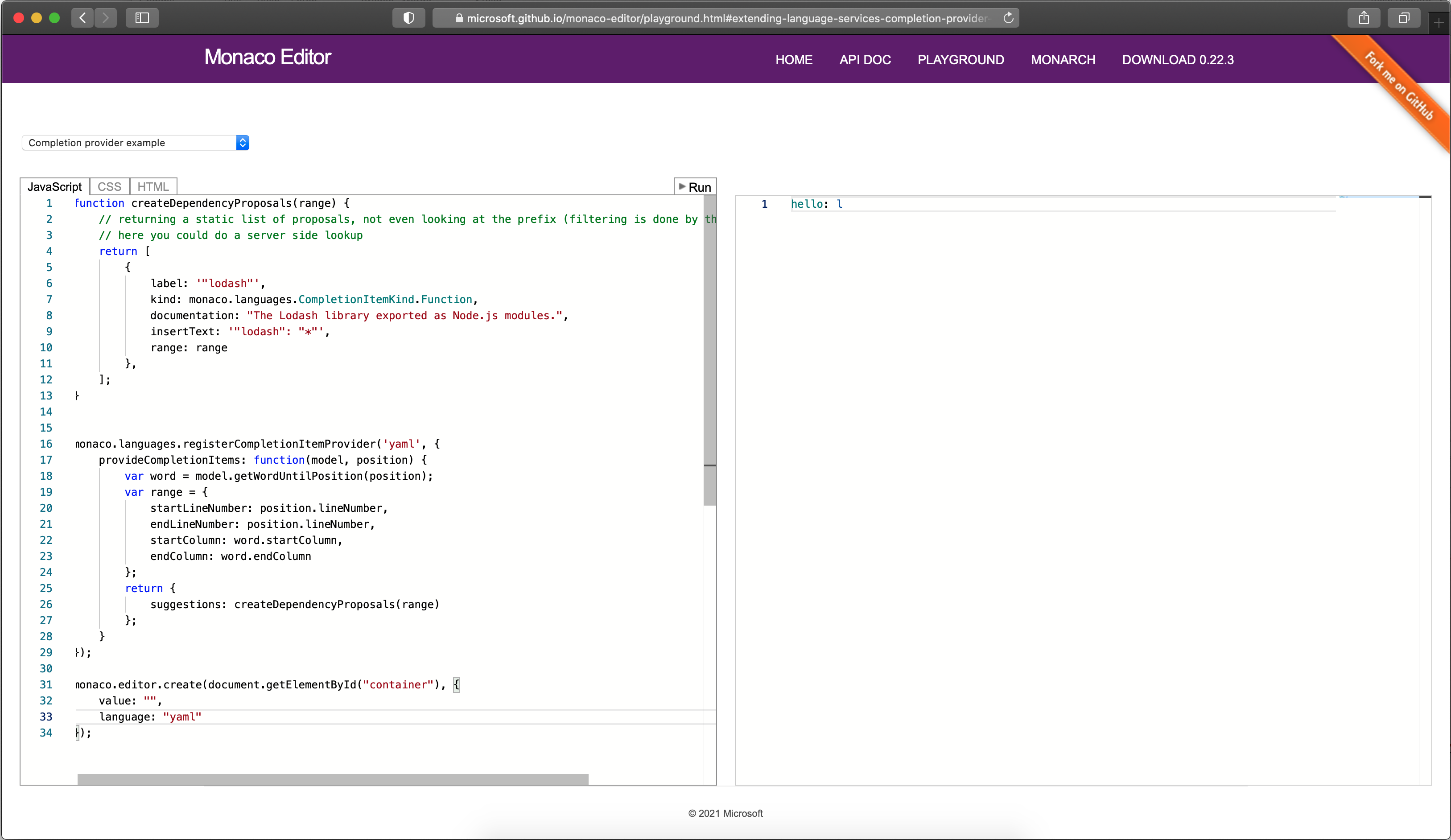Click the privacy shield icon
This screenshot has width=1451, height=840.
pos(408,18)
